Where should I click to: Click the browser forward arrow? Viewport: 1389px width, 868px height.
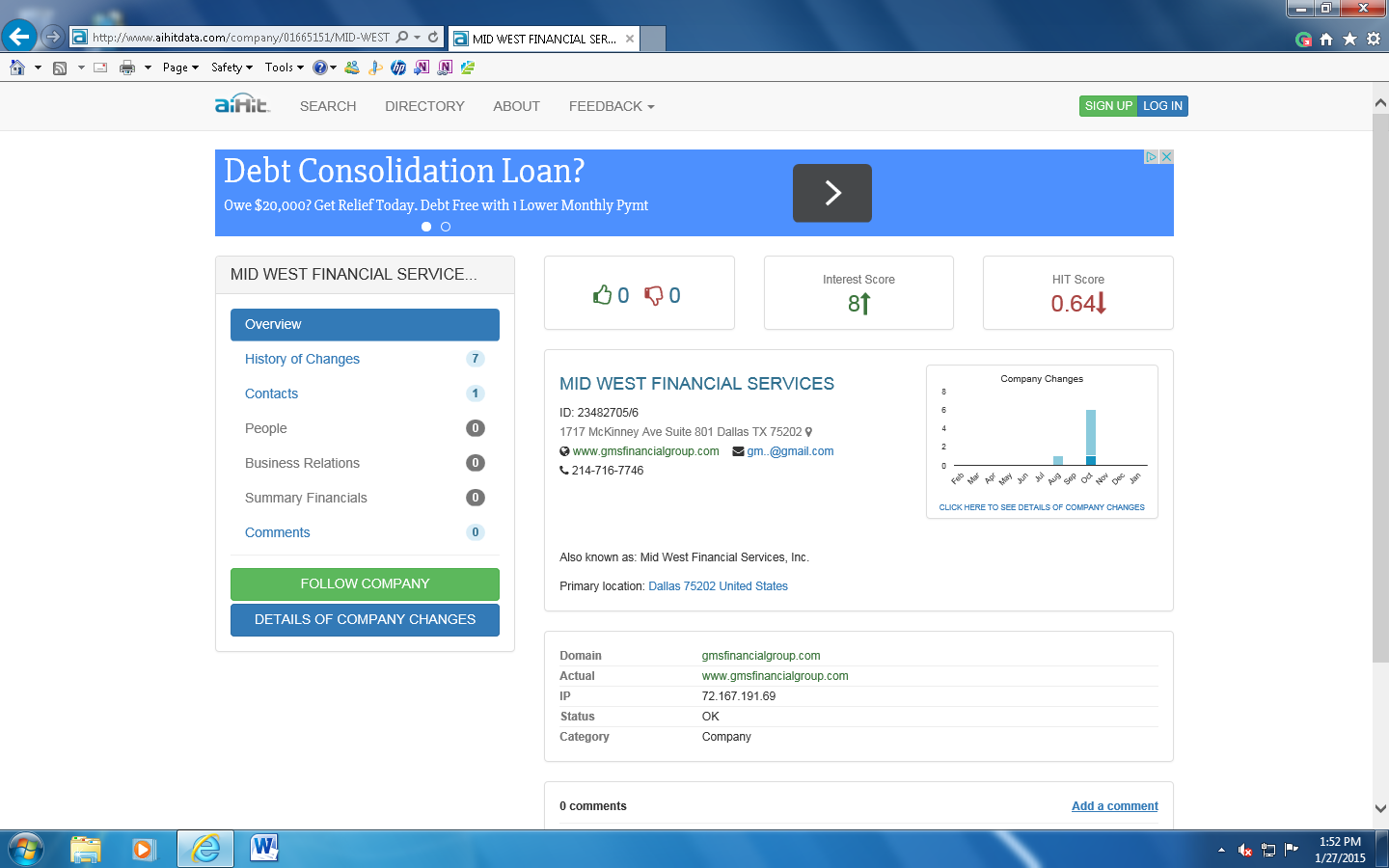point(53,38)
